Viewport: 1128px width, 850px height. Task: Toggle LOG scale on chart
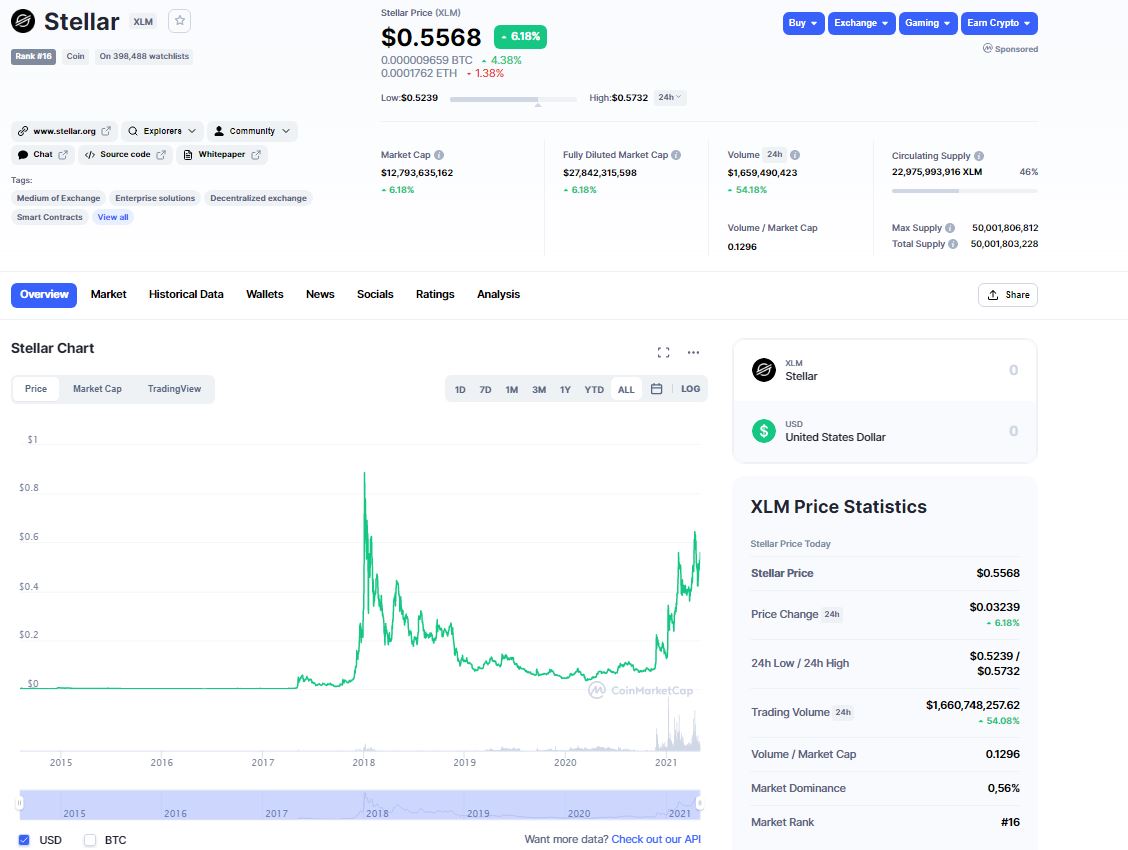pos(690,389)
